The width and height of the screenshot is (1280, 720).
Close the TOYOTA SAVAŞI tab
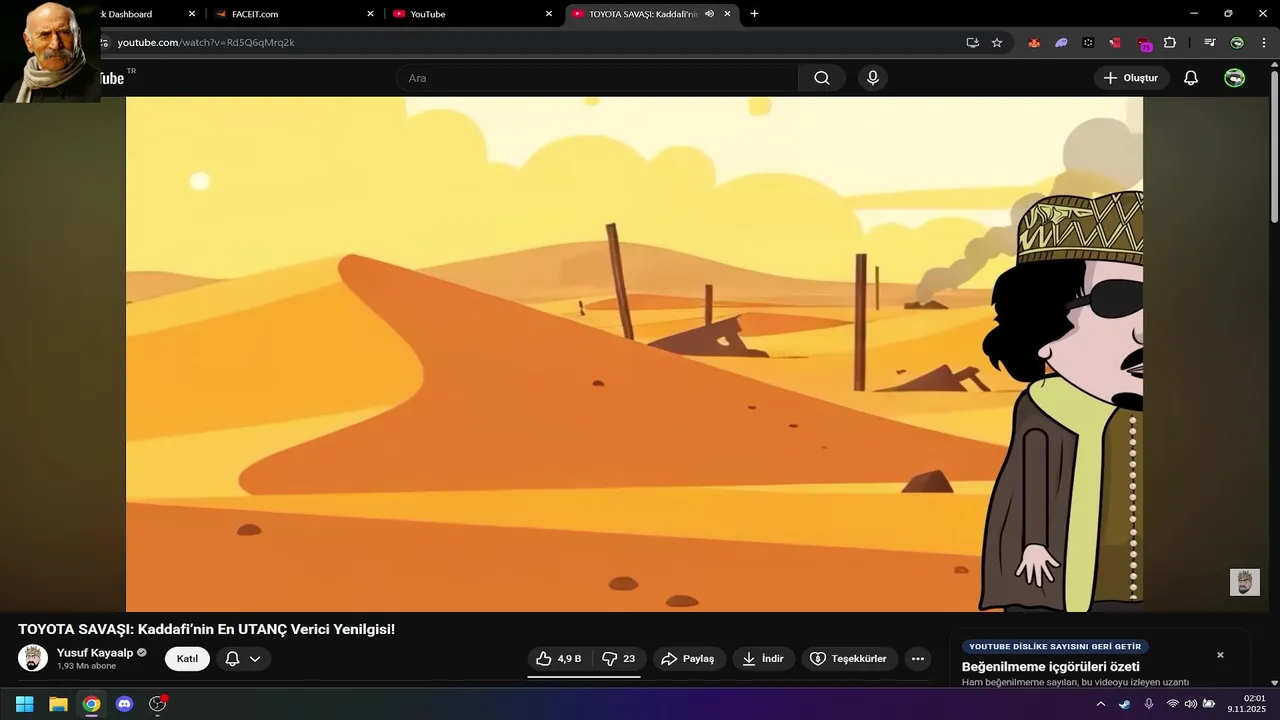(x=727, y=14)
